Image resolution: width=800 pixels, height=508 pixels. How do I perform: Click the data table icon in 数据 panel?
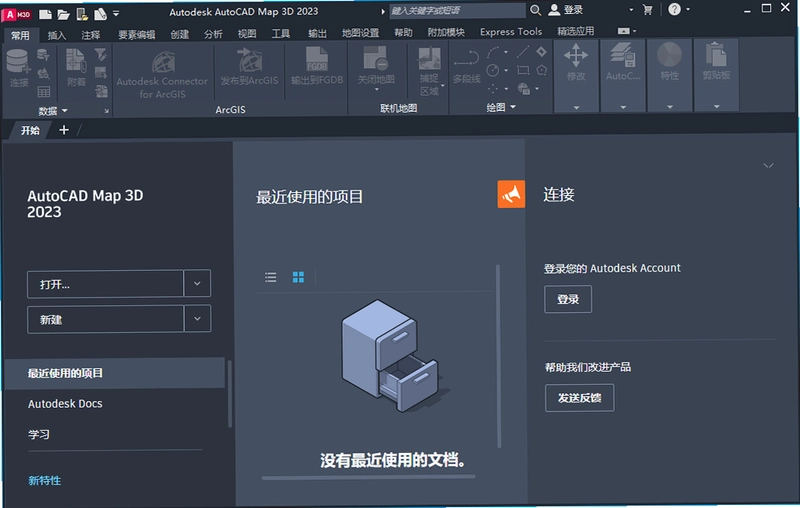(44, 92)
